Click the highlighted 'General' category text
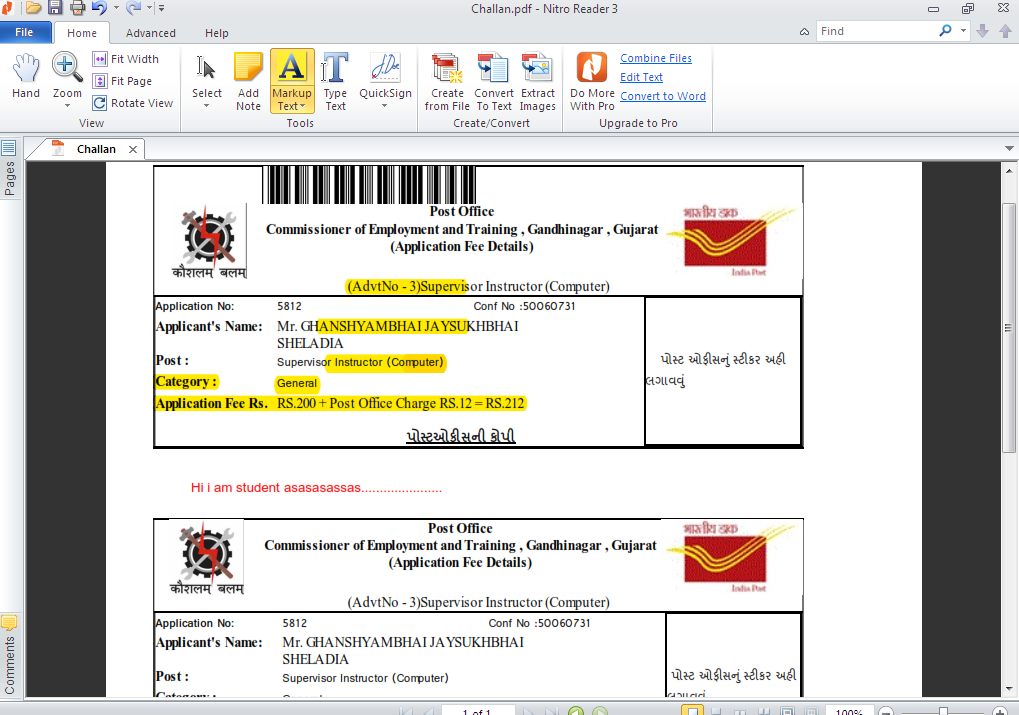The height and width of the screenshot is (715, 1019). (297, 384)
